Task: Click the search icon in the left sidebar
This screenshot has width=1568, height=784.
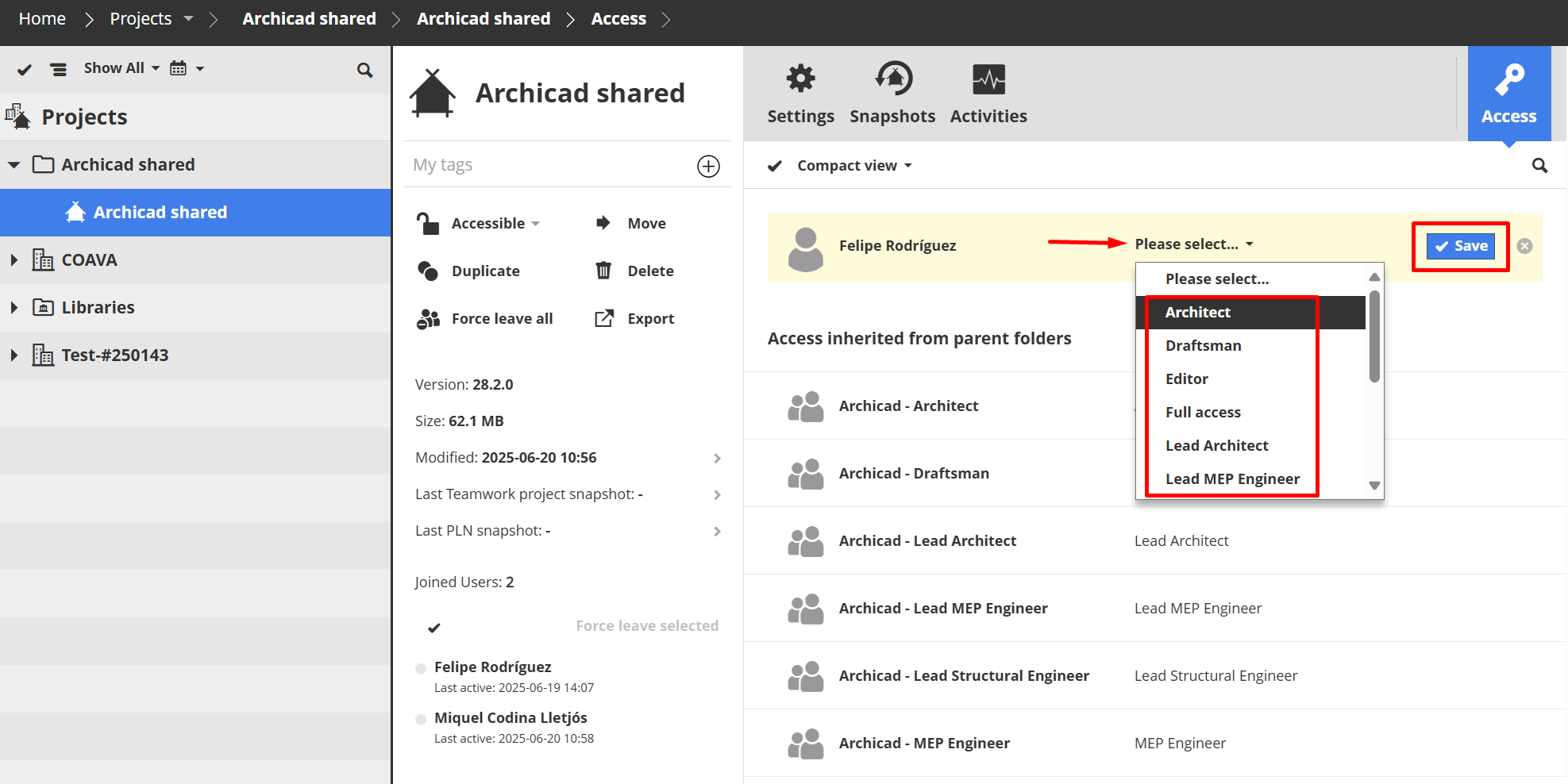Action: click(x=364, y=70)
